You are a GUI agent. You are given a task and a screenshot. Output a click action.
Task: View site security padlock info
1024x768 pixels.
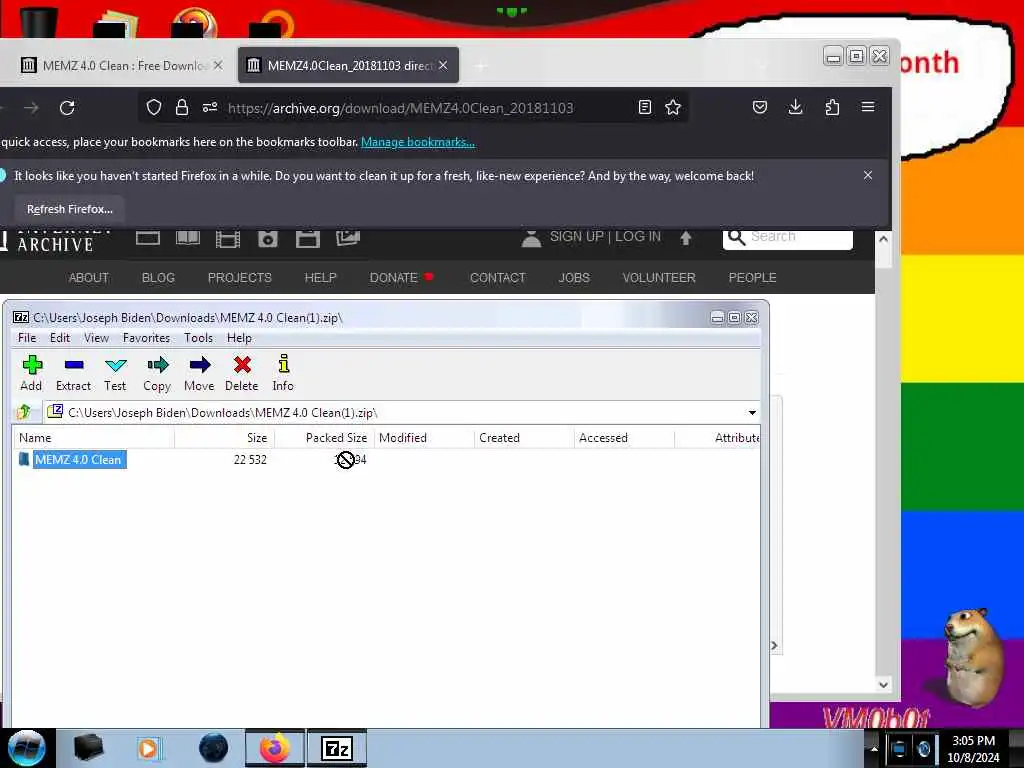[182, 108]
